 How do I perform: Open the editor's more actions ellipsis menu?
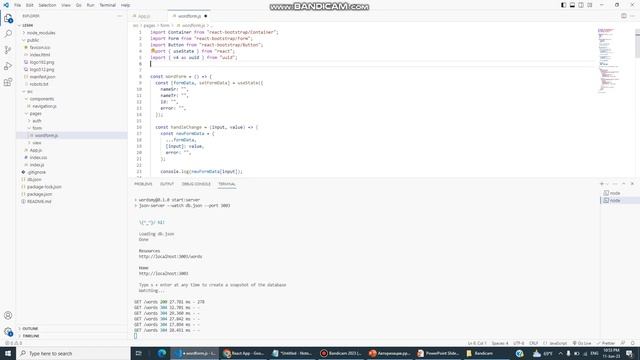(632, 16)
